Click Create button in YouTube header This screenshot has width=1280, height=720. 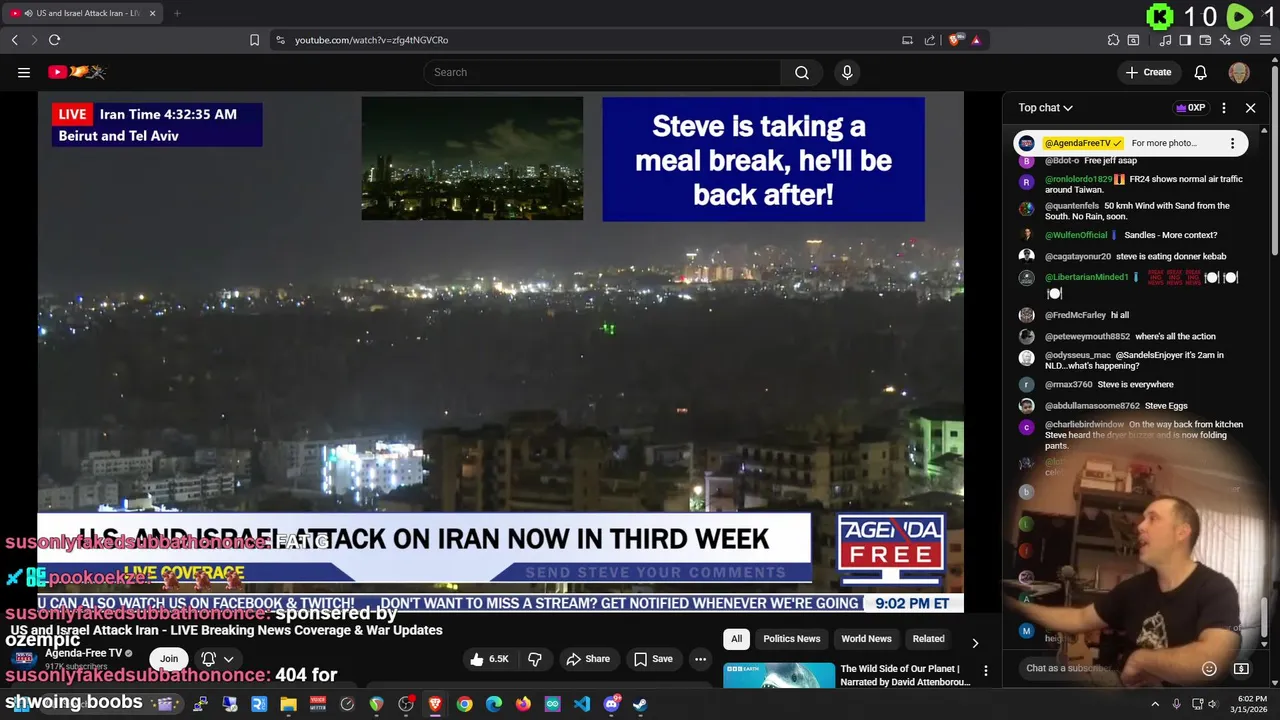(x=1148, y=72)
